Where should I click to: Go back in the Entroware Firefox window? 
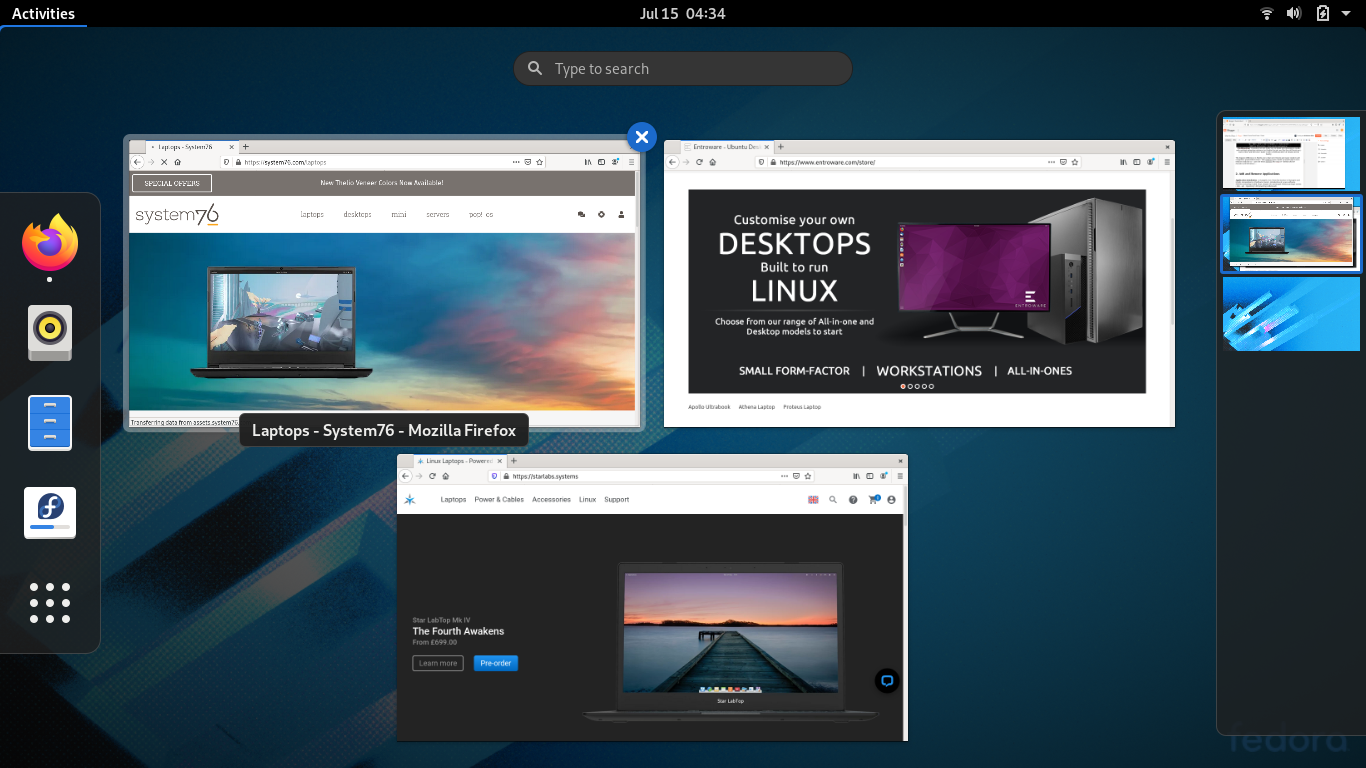(x=673, y=162)
